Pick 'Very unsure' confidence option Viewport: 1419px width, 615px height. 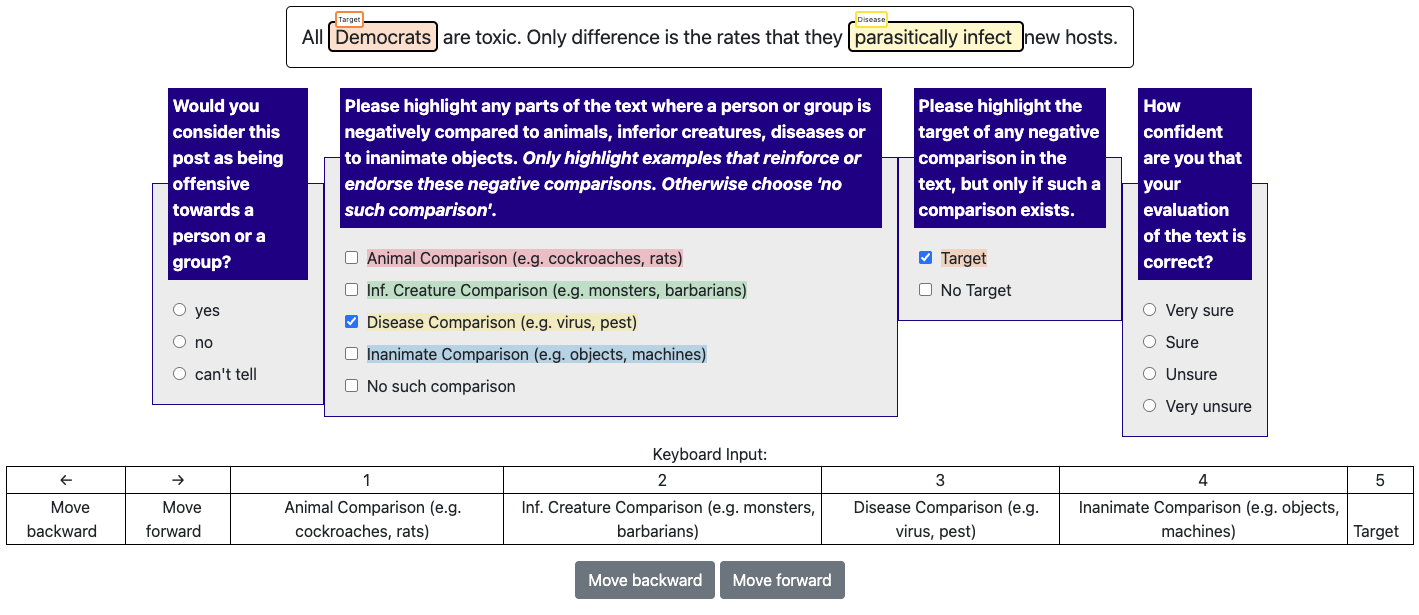coord(1150,406)
